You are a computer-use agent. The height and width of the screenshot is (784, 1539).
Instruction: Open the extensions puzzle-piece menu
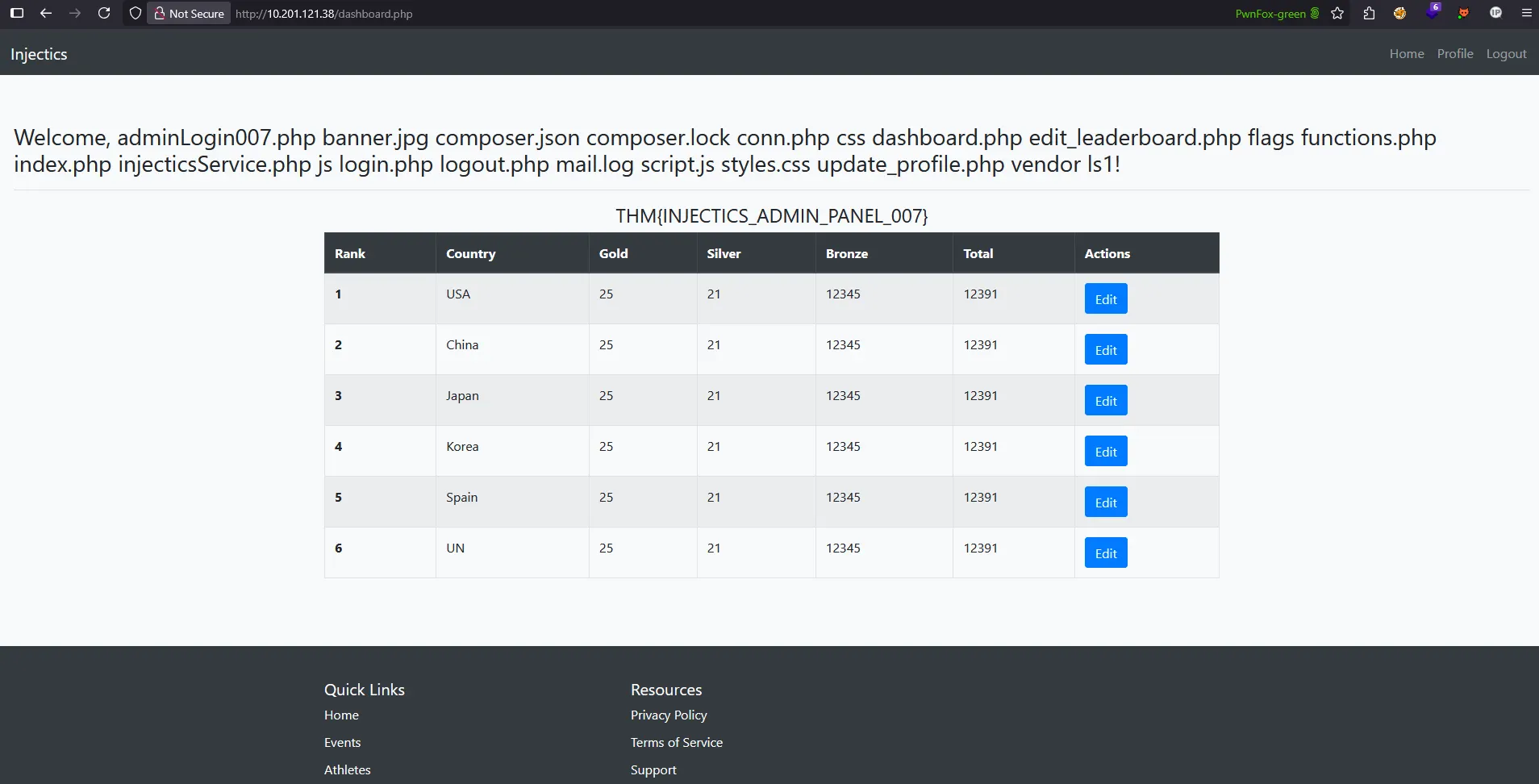click(1369, 13)
